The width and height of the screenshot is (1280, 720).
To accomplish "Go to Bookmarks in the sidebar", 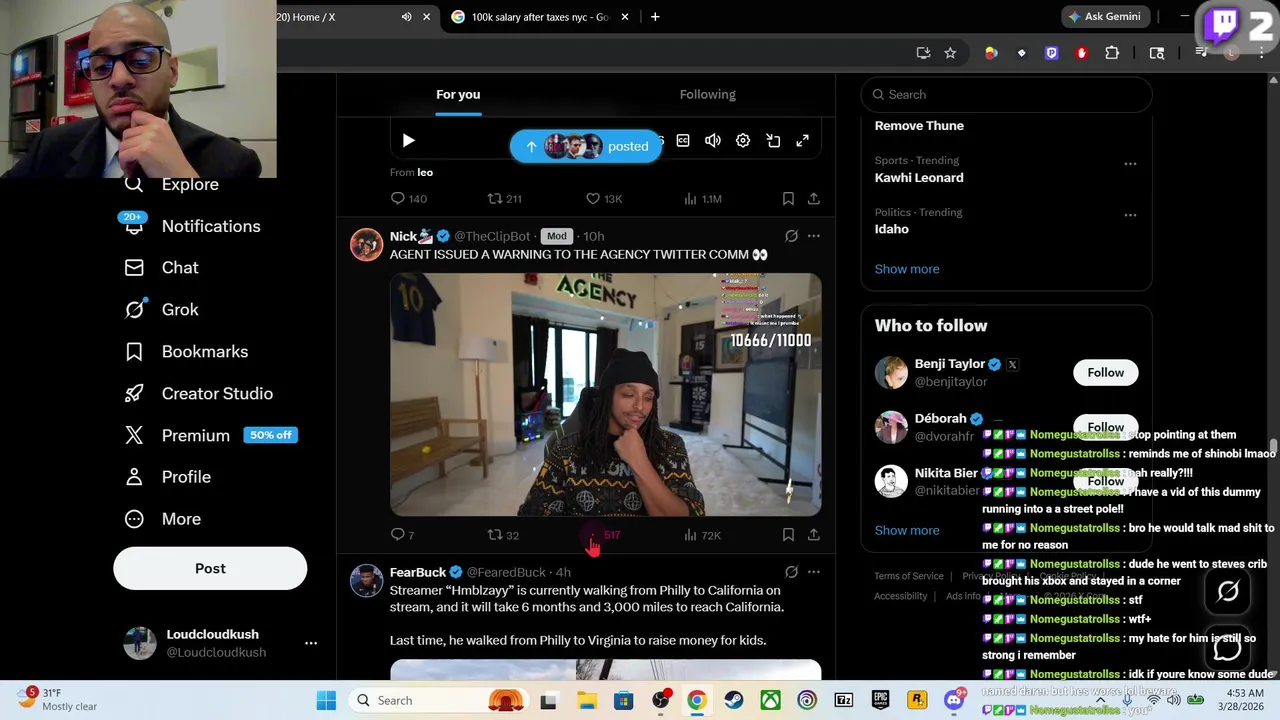I will tap(186, 352).
